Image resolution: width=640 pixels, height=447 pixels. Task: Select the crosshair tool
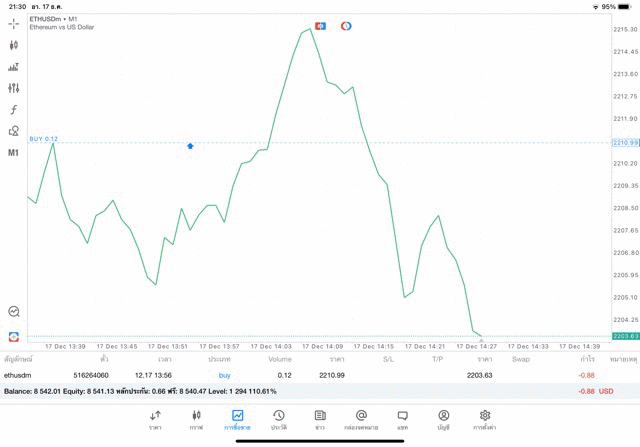(x=14, y=23)
